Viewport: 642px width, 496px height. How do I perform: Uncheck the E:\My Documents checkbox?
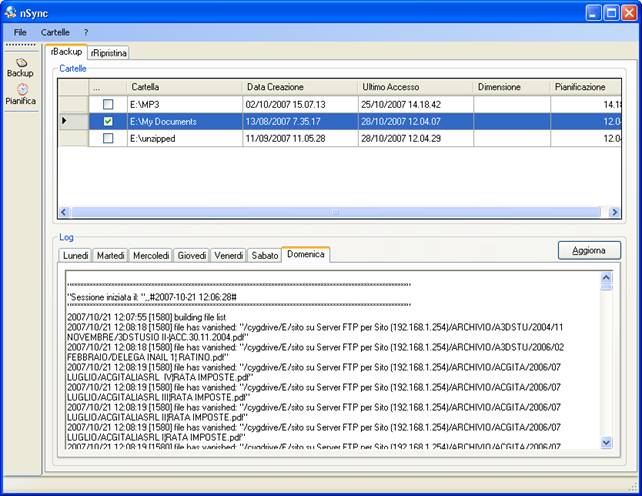point(108,121)
